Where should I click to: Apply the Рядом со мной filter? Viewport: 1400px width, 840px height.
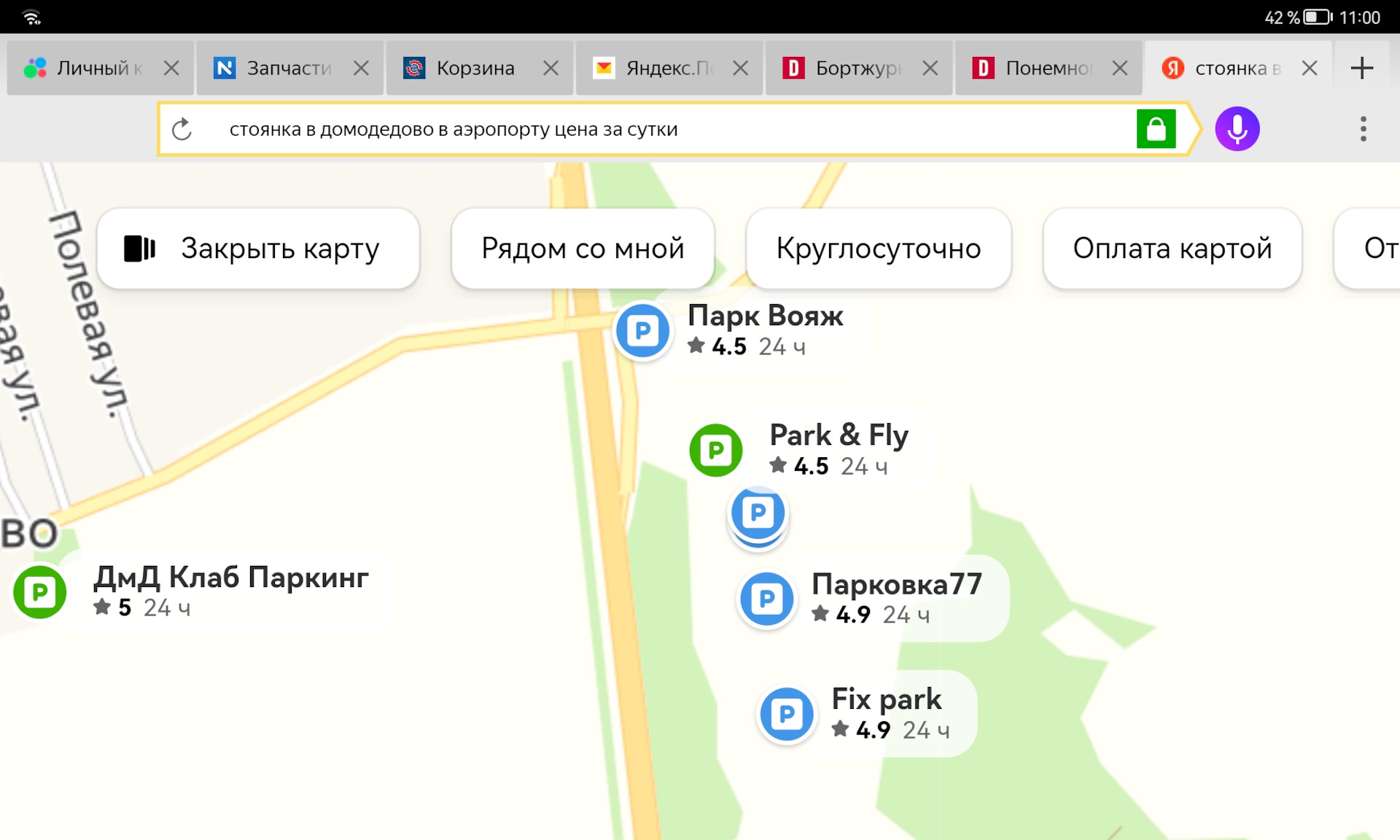pyautogui.click(x=583, y=249)
